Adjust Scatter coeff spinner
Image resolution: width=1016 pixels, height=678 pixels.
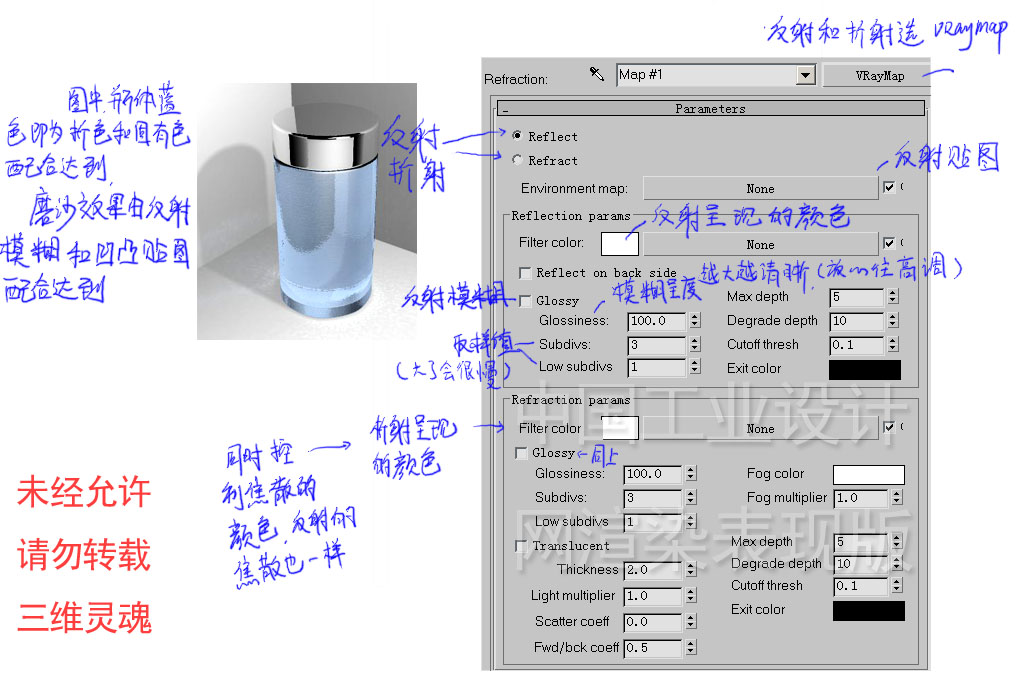point(691,622)
